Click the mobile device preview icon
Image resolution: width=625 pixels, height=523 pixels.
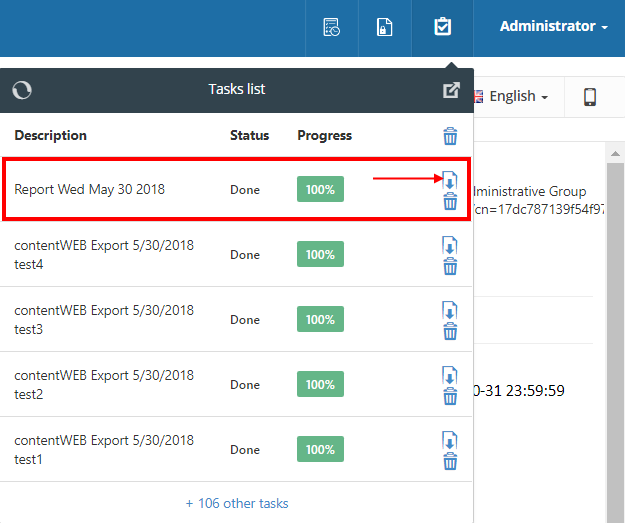(590, 97)
